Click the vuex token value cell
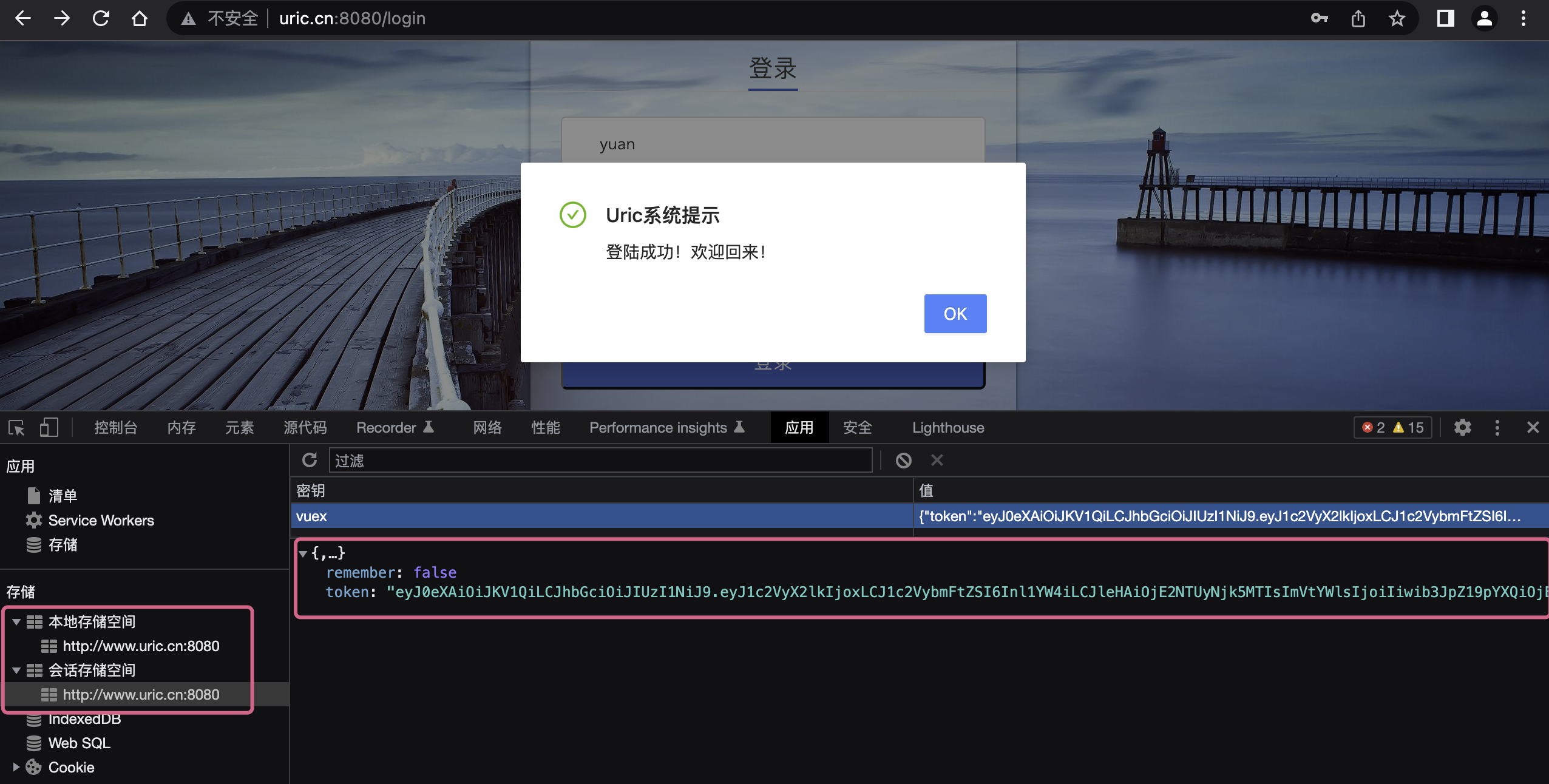 1231,516
